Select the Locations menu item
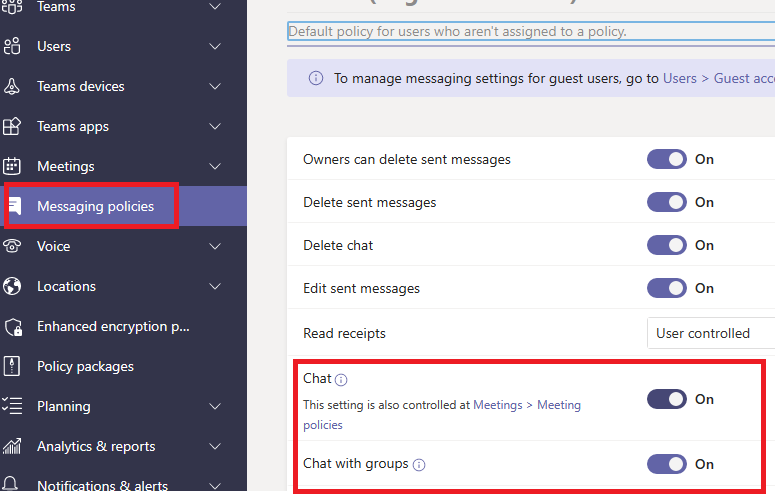 [124, 286]
